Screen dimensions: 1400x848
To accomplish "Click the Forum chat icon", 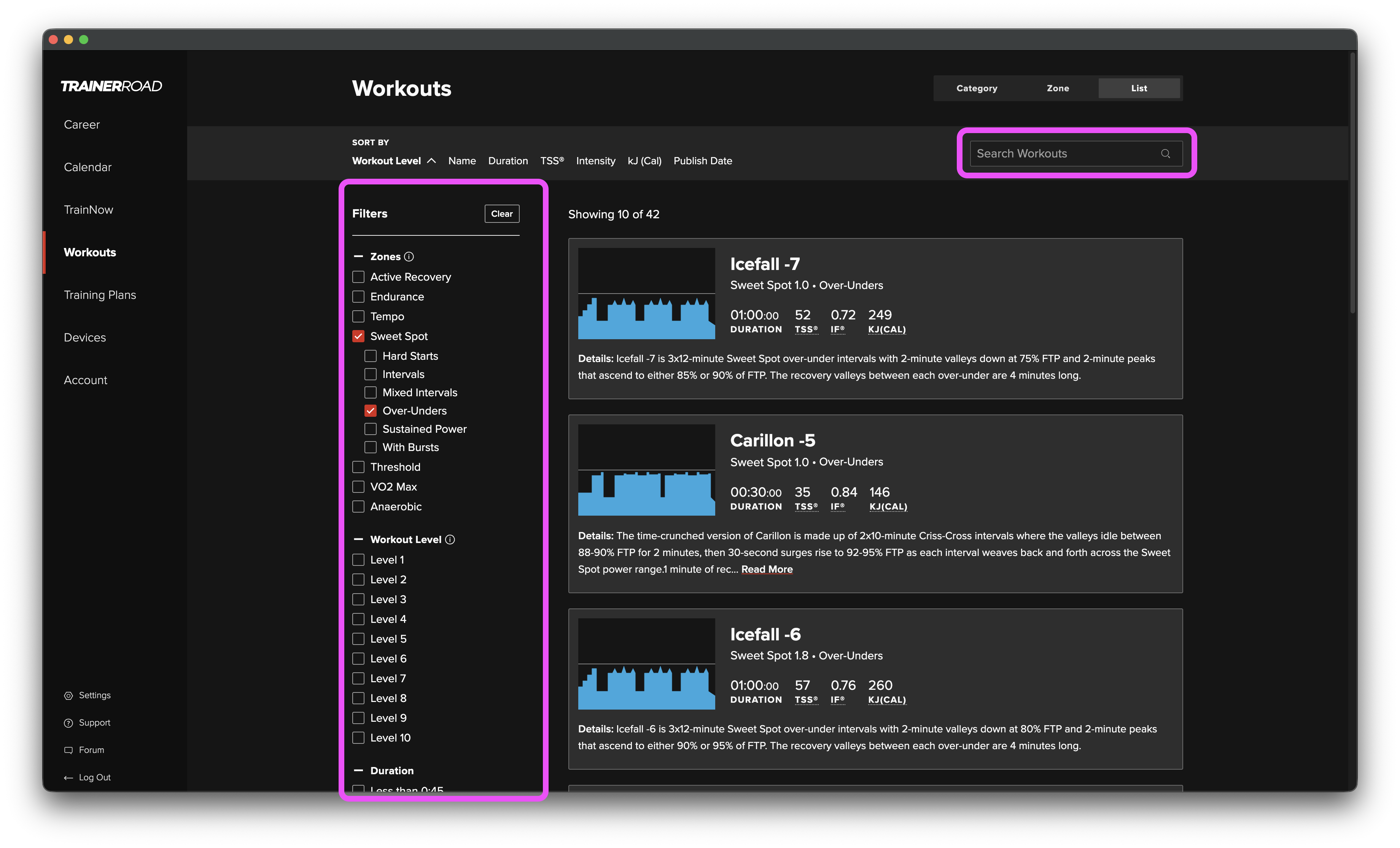I will (x=69, y=750).
